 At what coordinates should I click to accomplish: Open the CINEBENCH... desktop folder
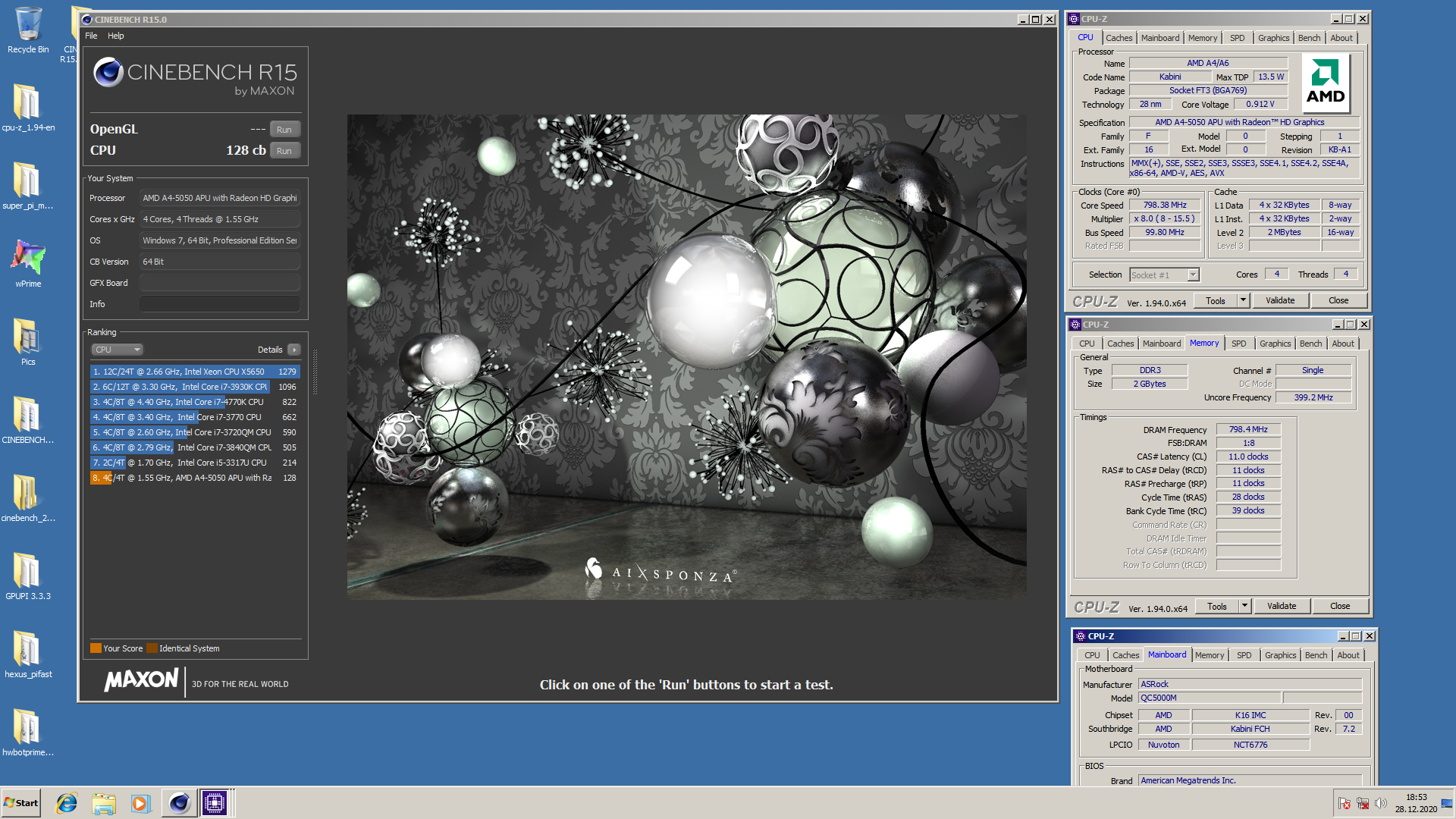coord(28,420)
